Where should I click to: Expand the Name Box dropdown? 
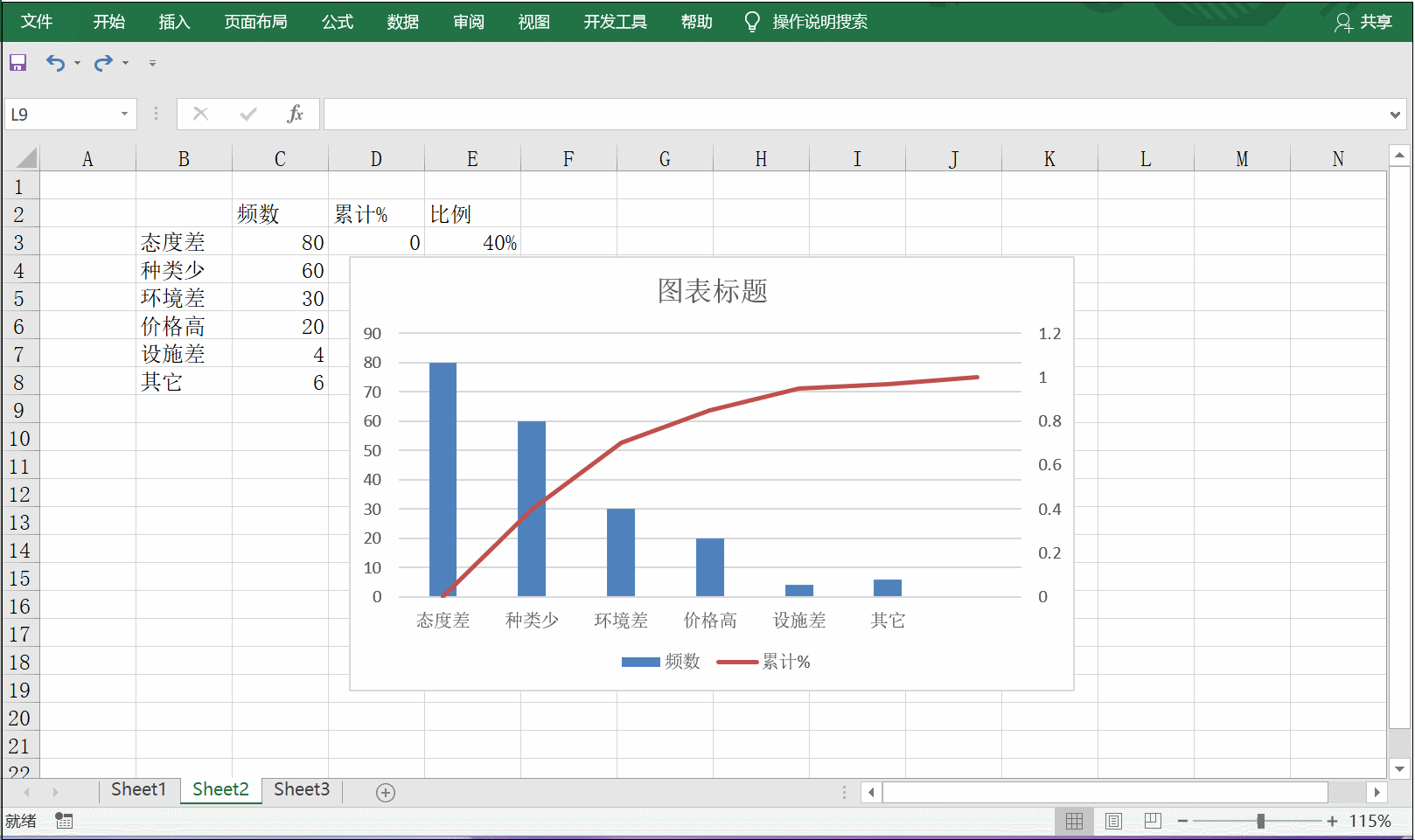point(124,114)
